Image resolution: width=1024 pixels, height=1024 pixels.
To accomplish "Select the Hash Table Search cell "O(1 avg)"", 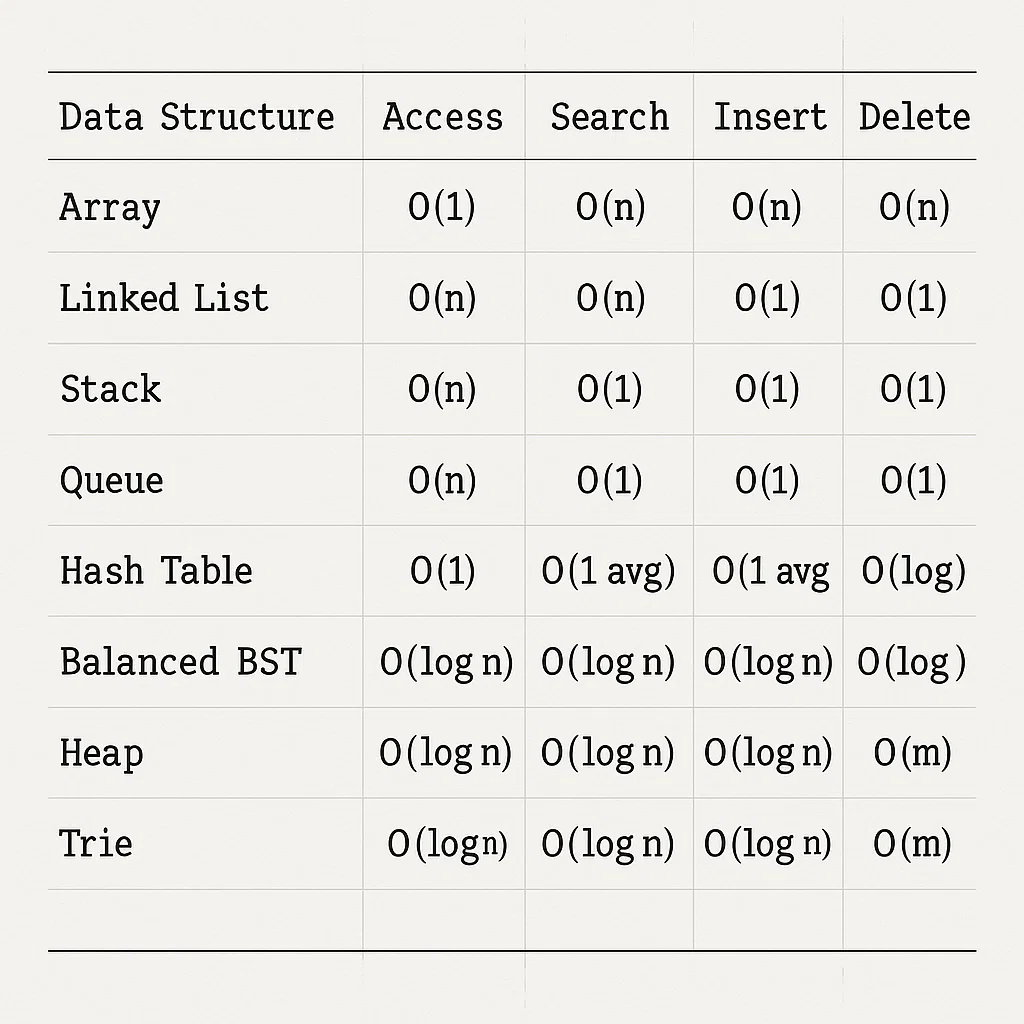I will click(608, 572).
